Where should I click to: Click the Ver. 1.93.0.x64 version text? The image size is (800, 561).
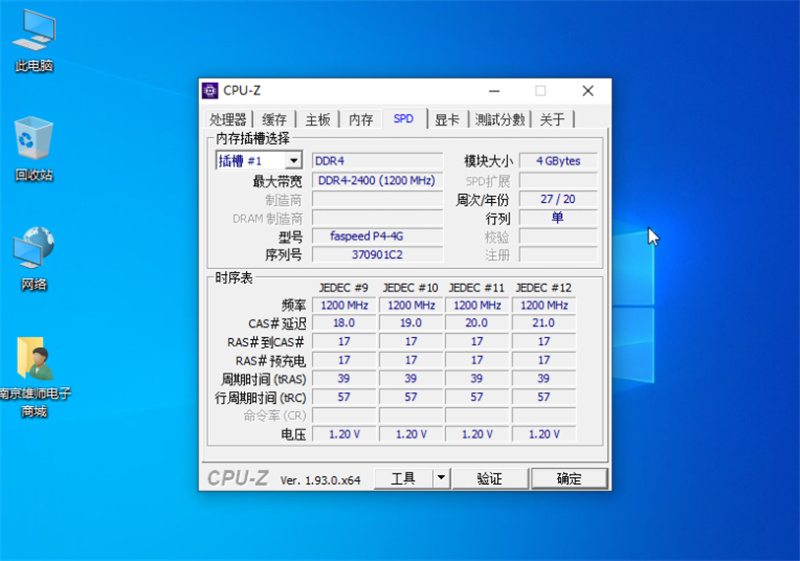pyautogui.click(x=320, y=480)
